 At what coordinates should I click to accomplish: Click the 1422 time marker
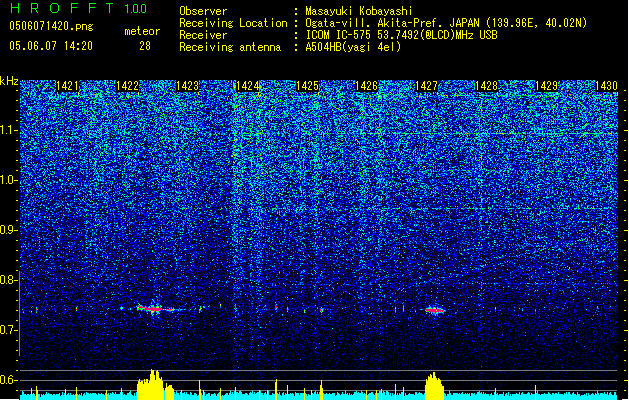tap(127, 86)
